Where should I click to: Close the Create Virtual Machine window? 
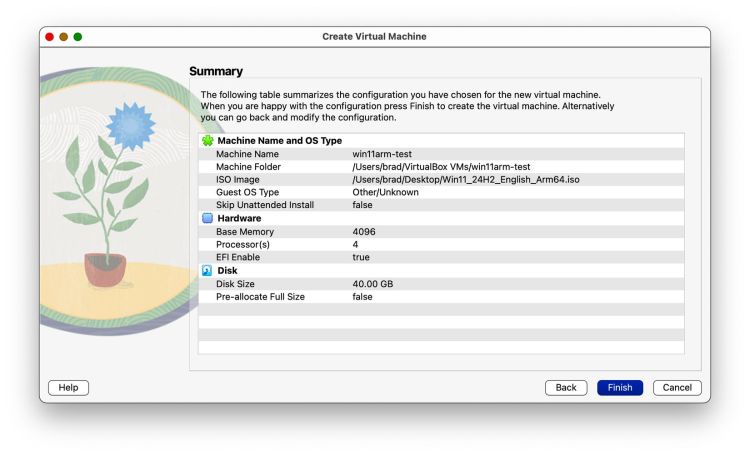49,37
